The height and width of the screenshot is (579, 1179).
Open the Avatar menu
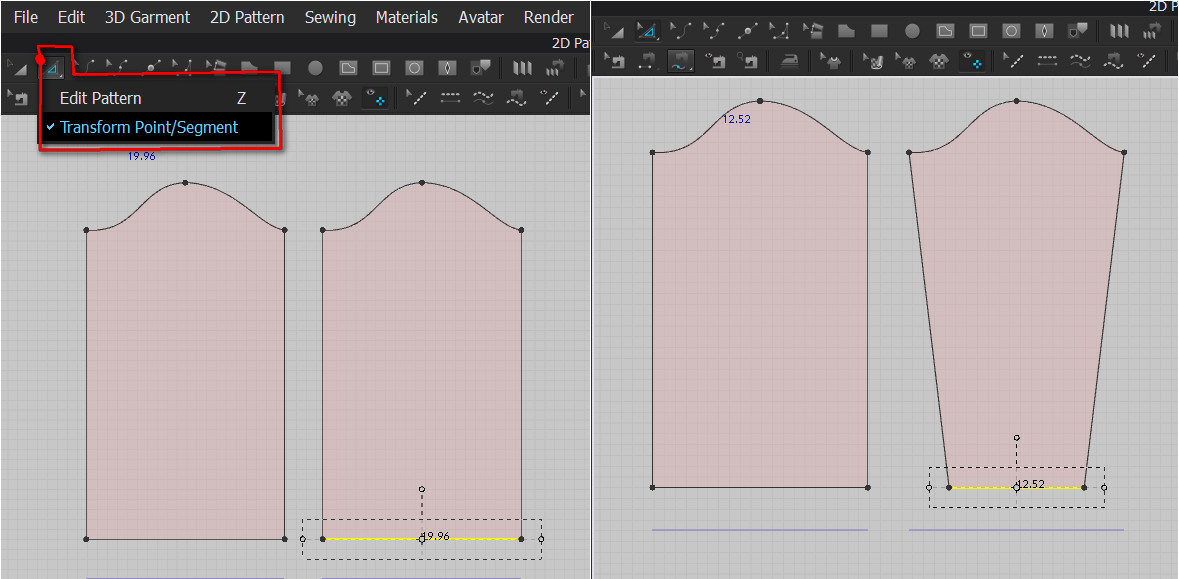pyautogui.click(x=480, y=17)
